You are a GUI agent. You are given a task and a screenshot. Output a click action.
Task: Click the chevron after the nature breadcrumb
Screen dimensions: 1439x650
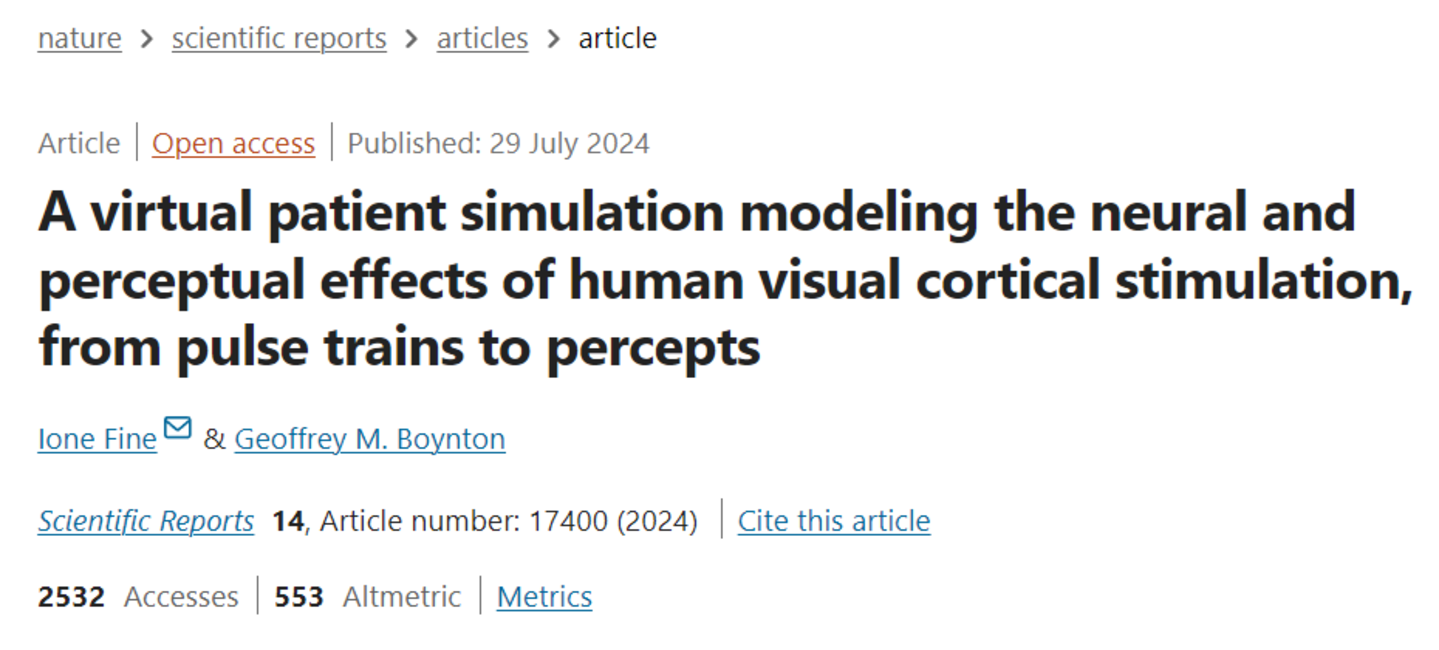(x=147, y=39)
